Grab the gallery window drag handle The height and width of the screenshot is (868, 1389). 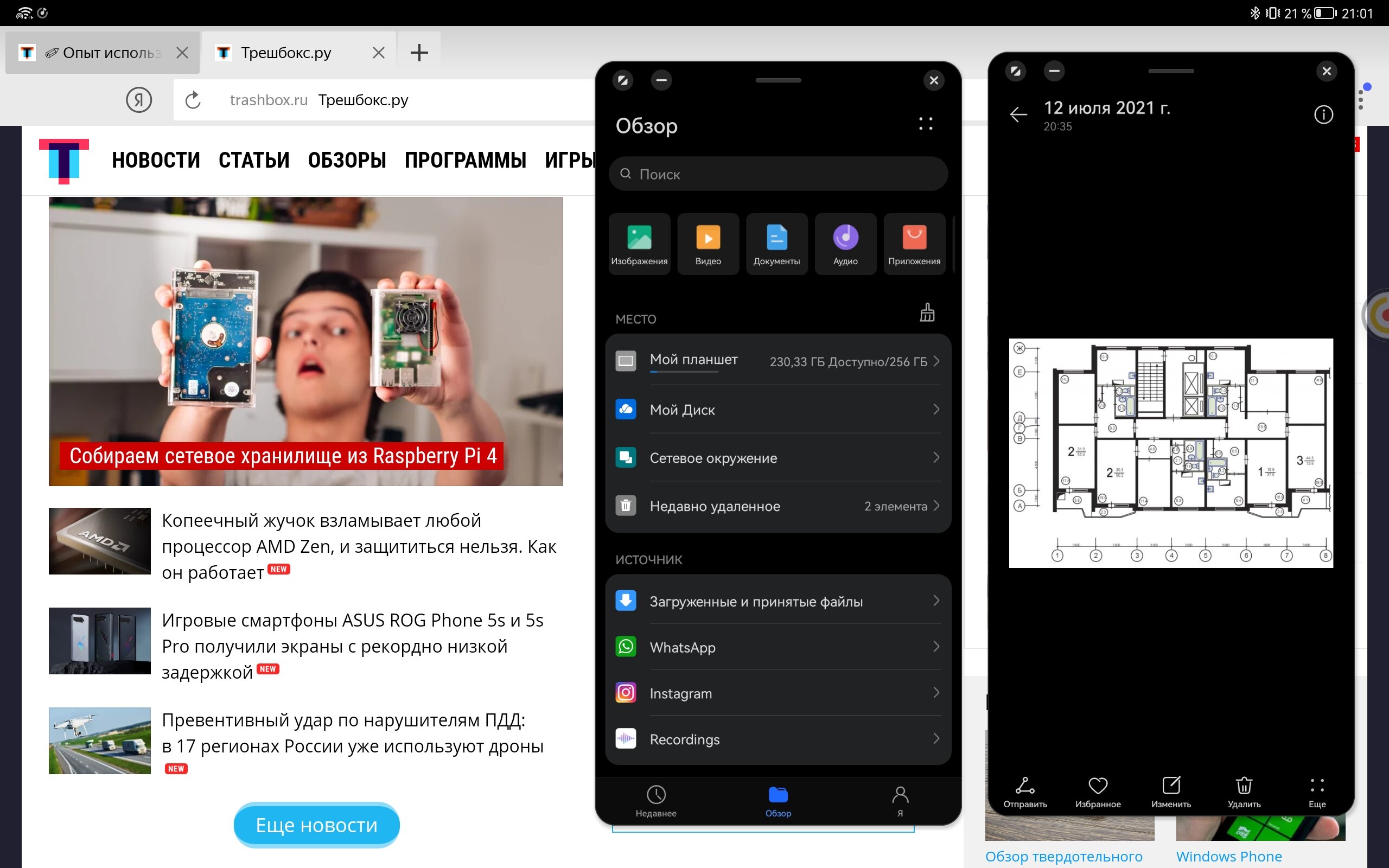(x=1171, y=71)
